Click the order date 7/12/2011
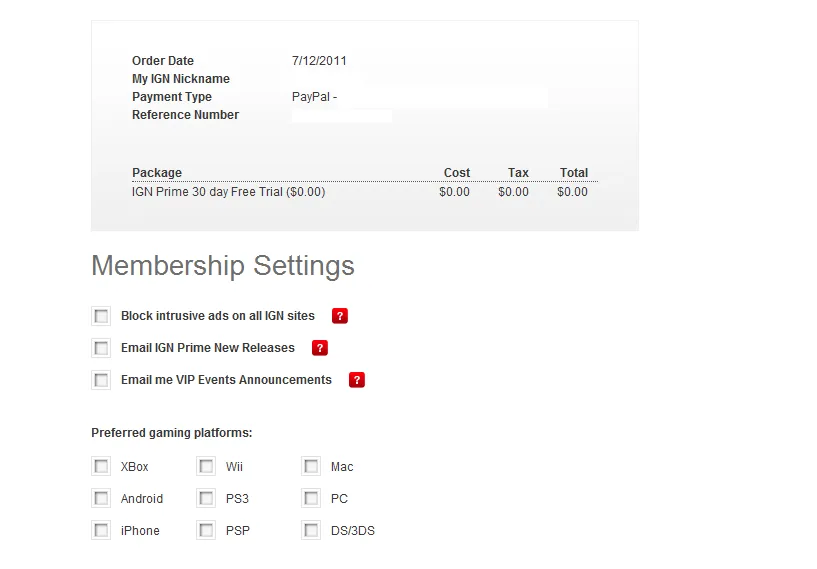 point(319,61)
